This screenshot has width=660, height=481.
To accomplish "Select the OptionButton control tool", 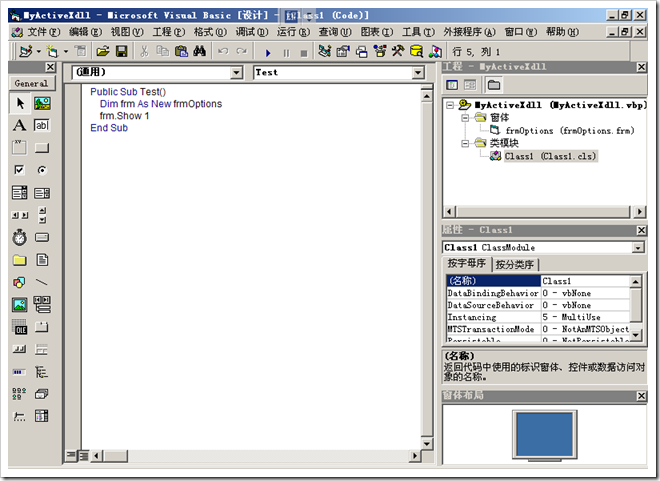I will tap(42, 170).
